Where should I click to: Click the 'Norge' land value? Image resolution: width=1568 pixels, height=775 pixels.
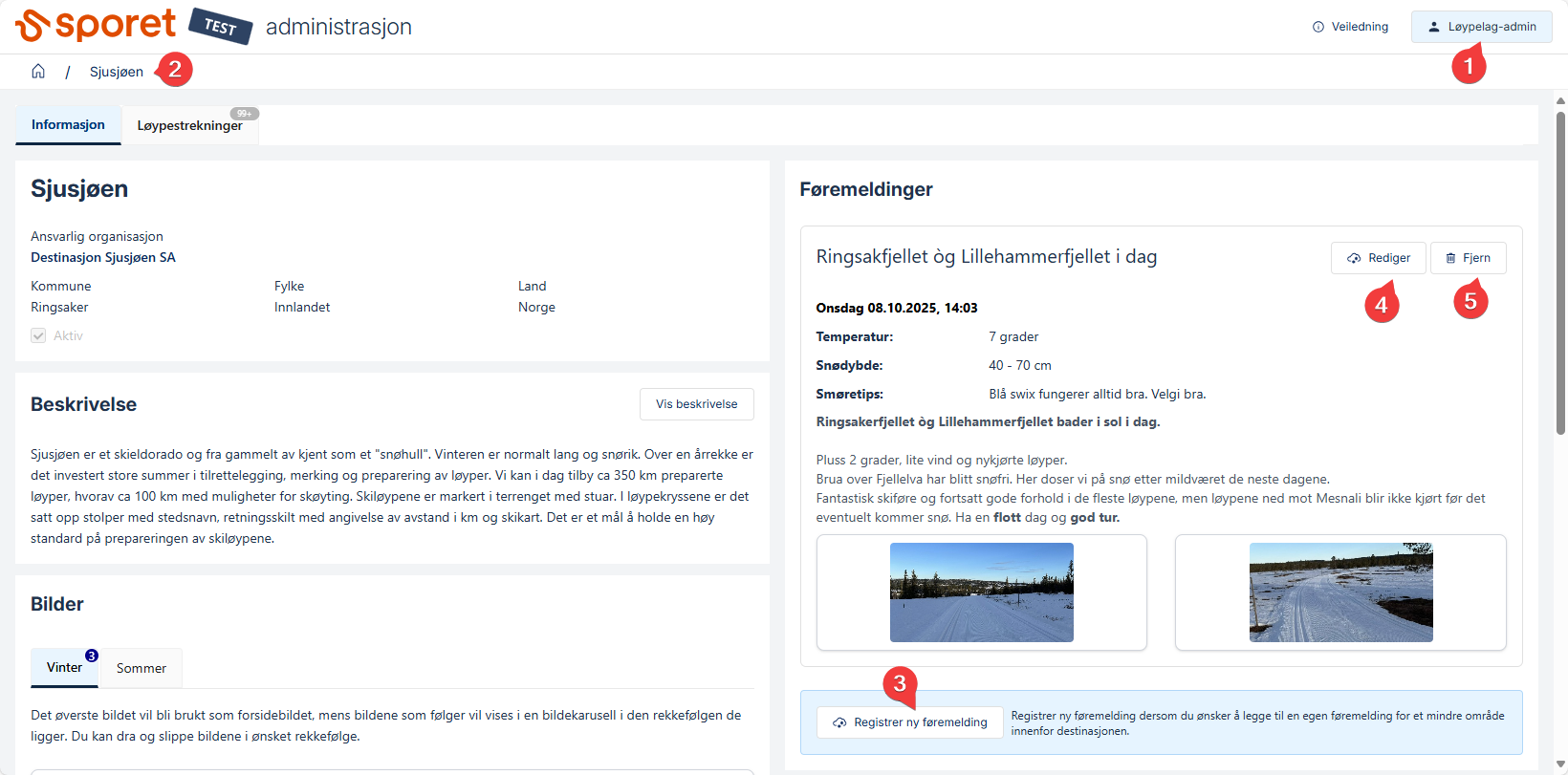point(536,307)
